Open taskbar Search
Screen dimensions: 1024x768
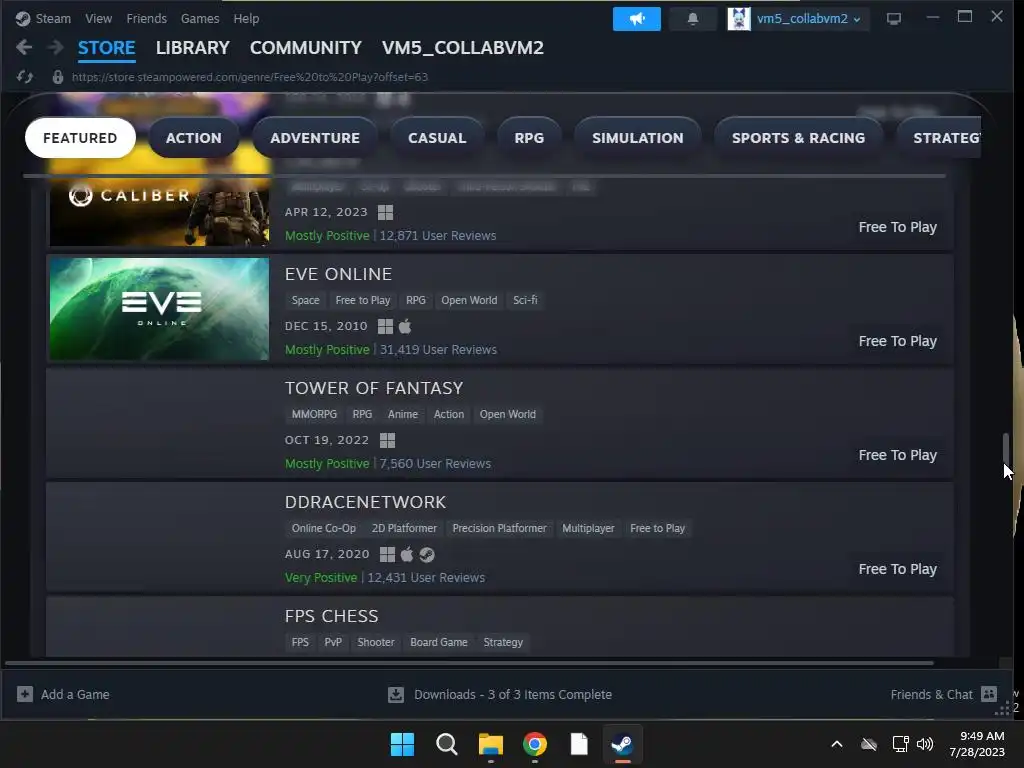(447, 744)
